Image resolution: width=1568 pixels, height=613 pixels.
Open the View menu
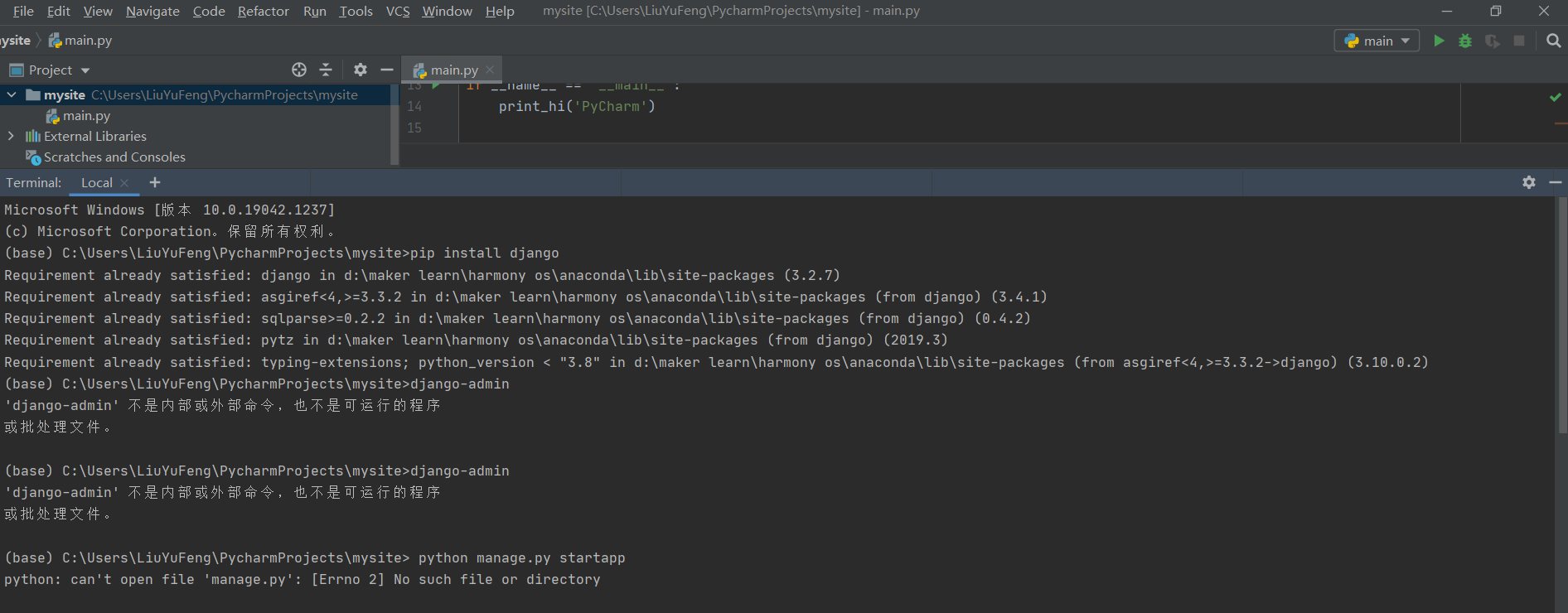(97, 11)
